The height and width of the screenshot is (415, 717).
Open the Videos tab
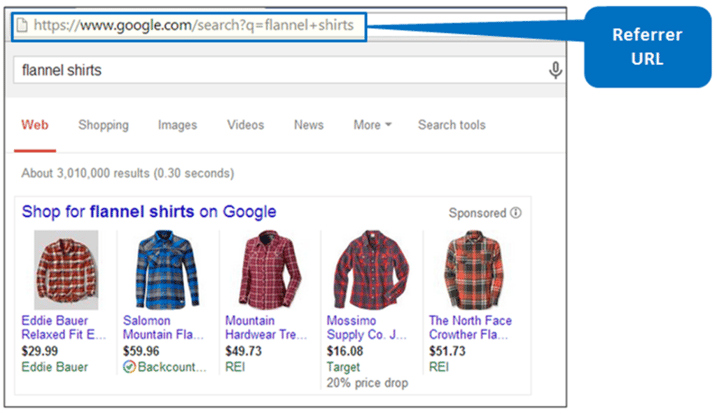[246, 125]
